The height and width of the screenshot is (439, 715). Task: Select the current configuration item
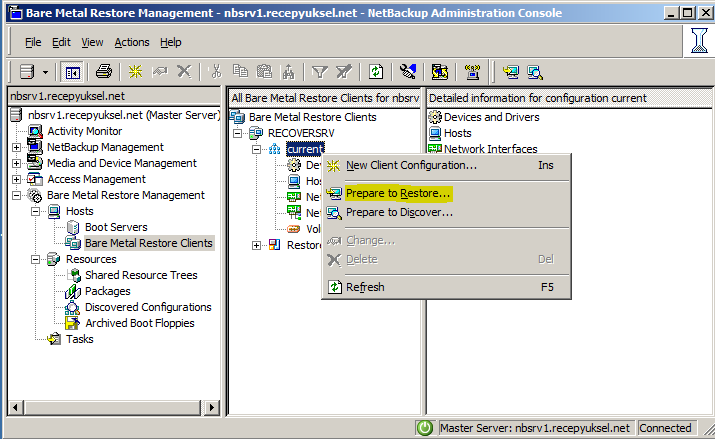click(305, 149)
